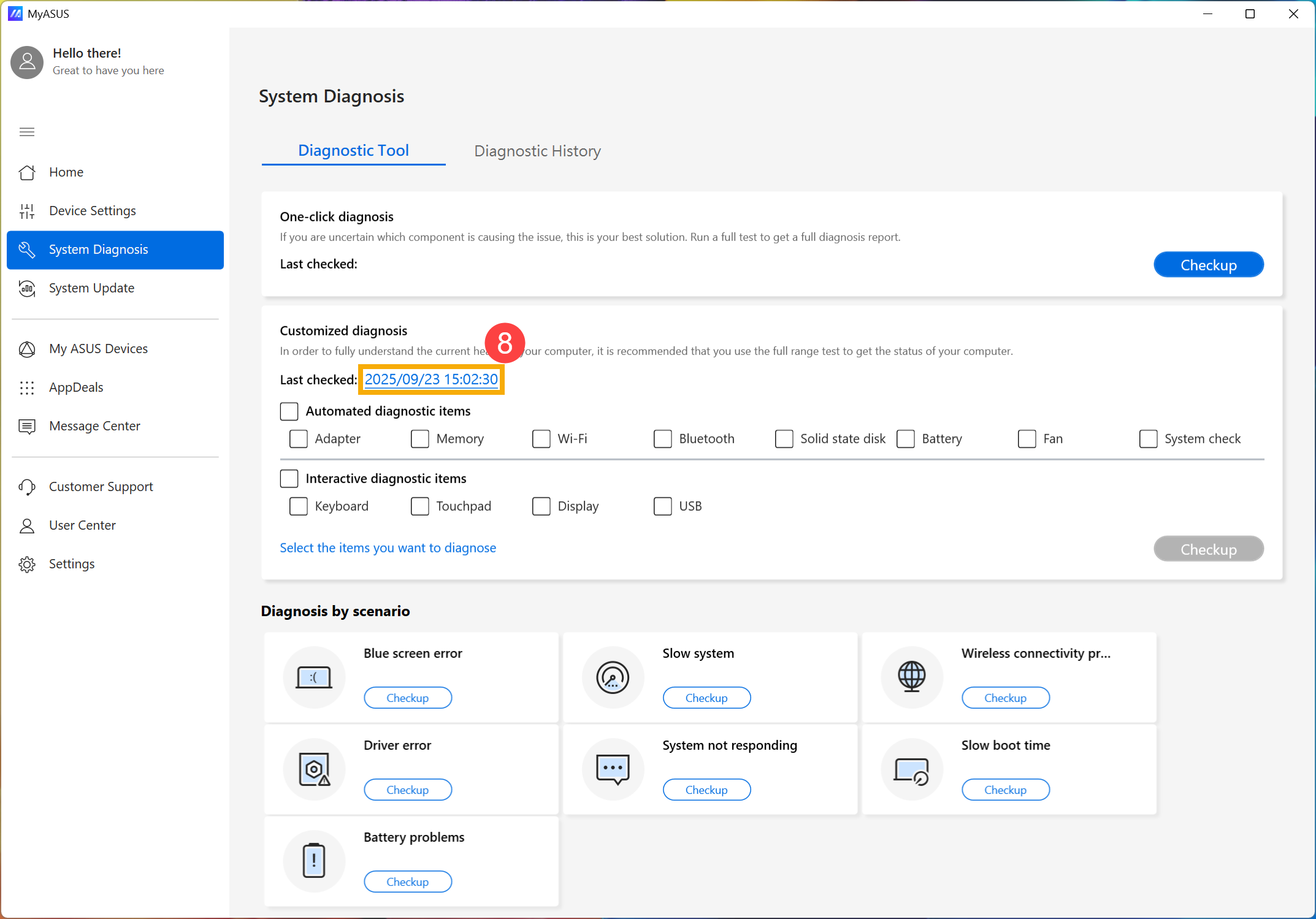
Task: Open Device Settings in the sidebar
Action: point(115,211)
